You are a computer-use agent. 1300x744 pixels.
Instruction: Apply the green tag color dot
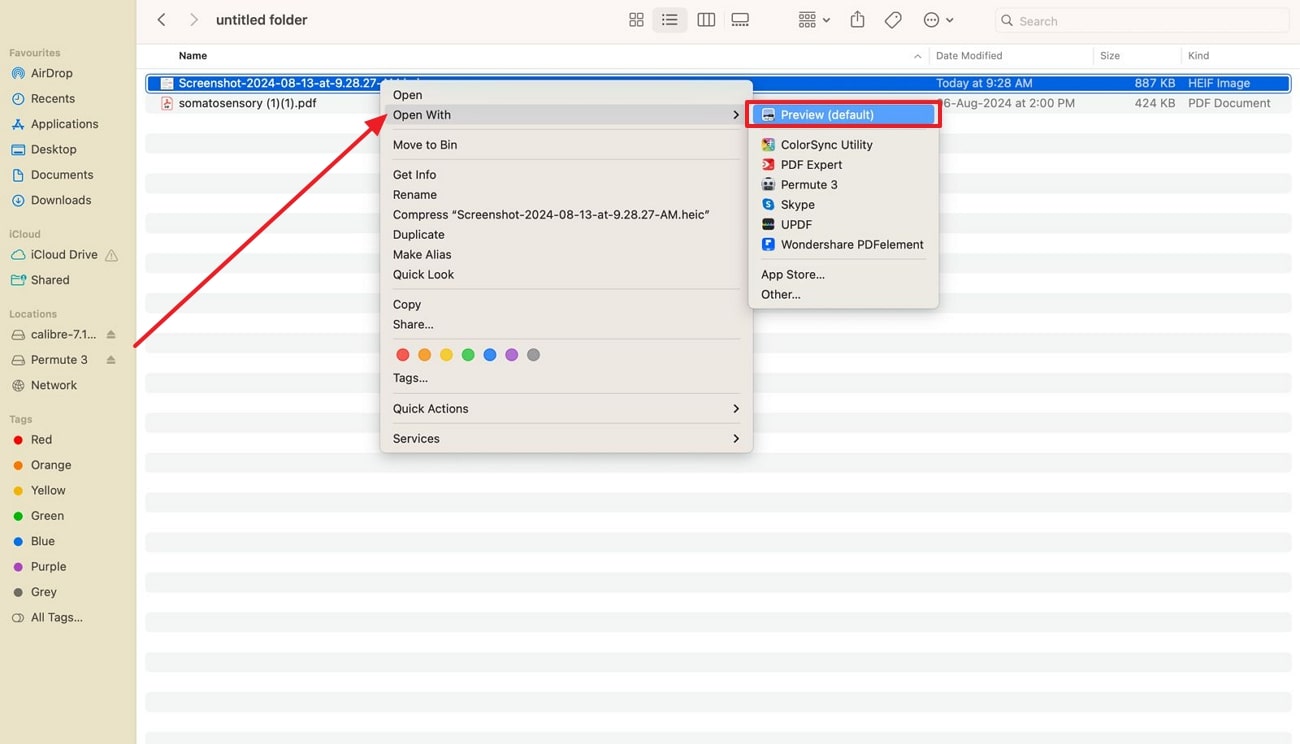coord(468,355)
